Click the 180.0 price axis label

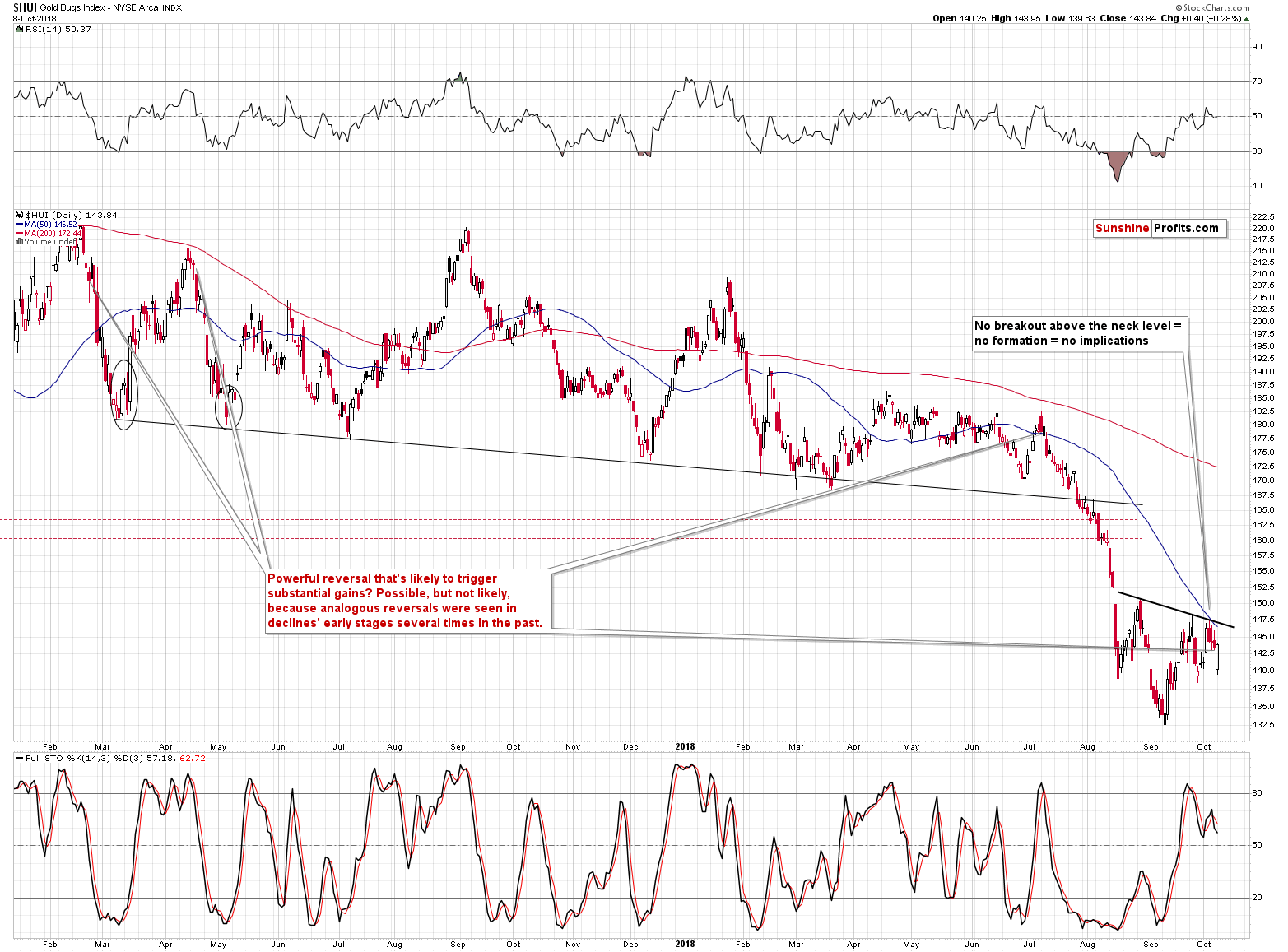pos(1263,425)
